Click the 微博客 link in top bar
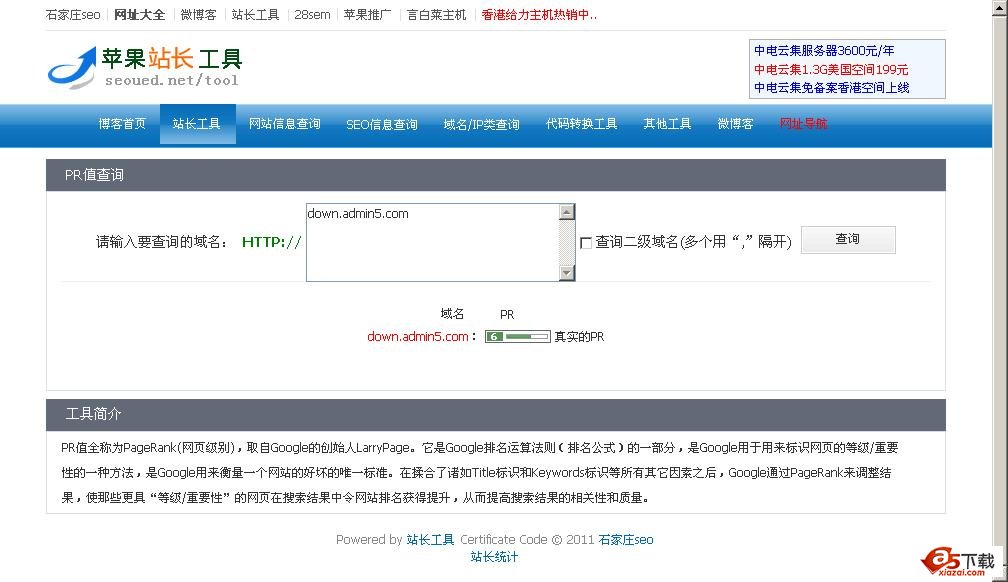The image size is (1008, 582). (199, 15)
